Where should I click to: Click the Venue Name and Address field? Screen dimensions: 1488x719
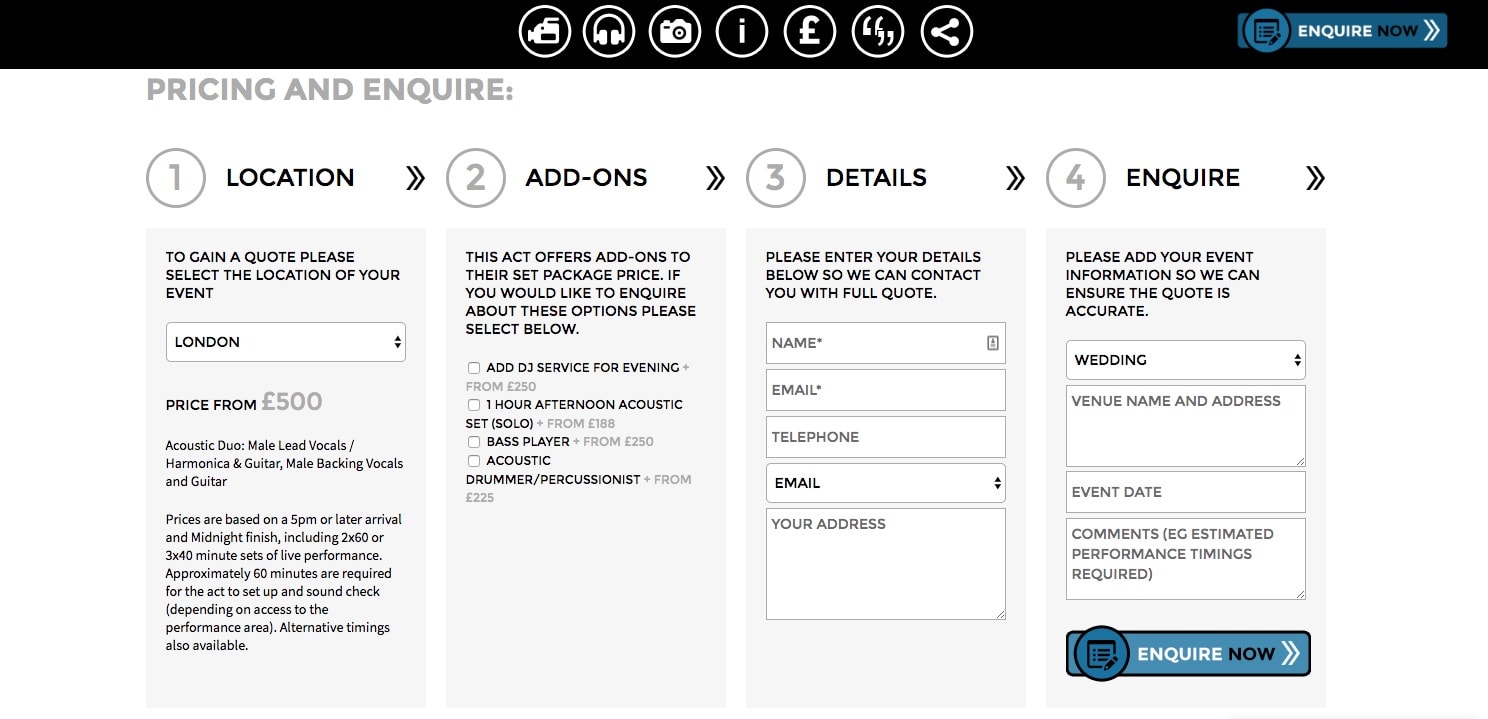[x=1185, y=425]
